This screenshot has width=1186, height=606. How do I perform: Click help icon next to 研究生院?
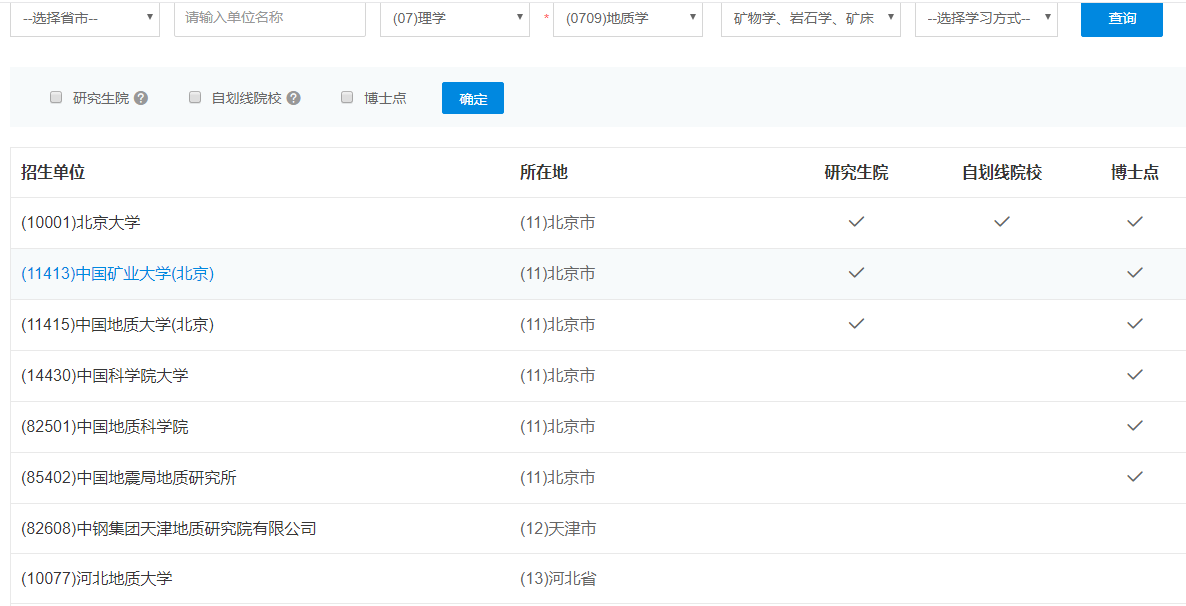tap(141, 98)
